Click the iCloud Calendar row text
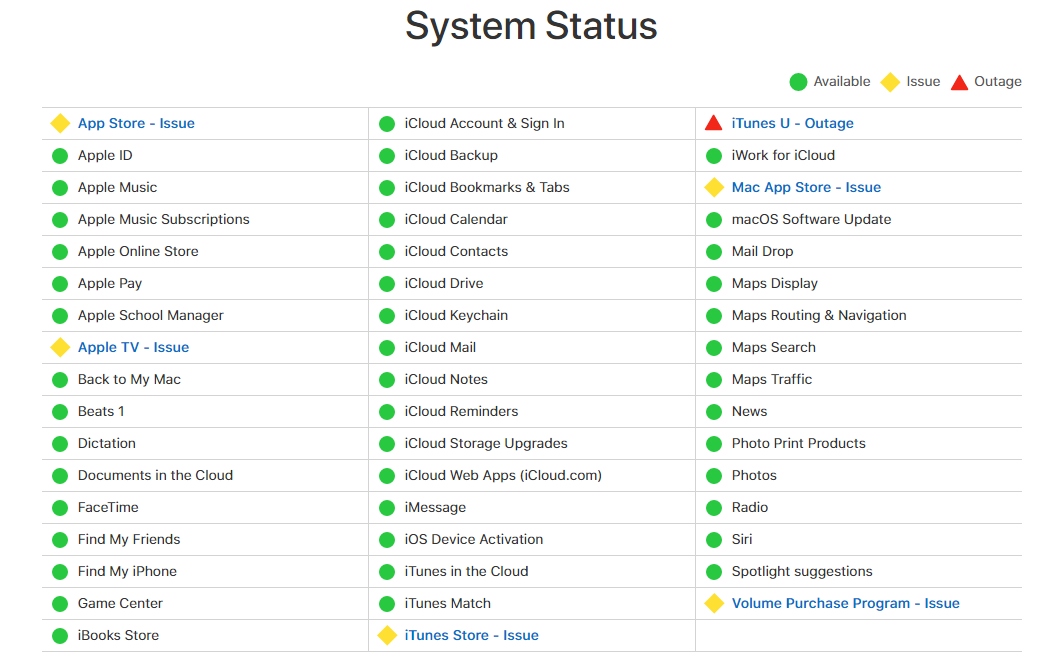Viewport: 1055px width, 663px height. pos(456,219)
